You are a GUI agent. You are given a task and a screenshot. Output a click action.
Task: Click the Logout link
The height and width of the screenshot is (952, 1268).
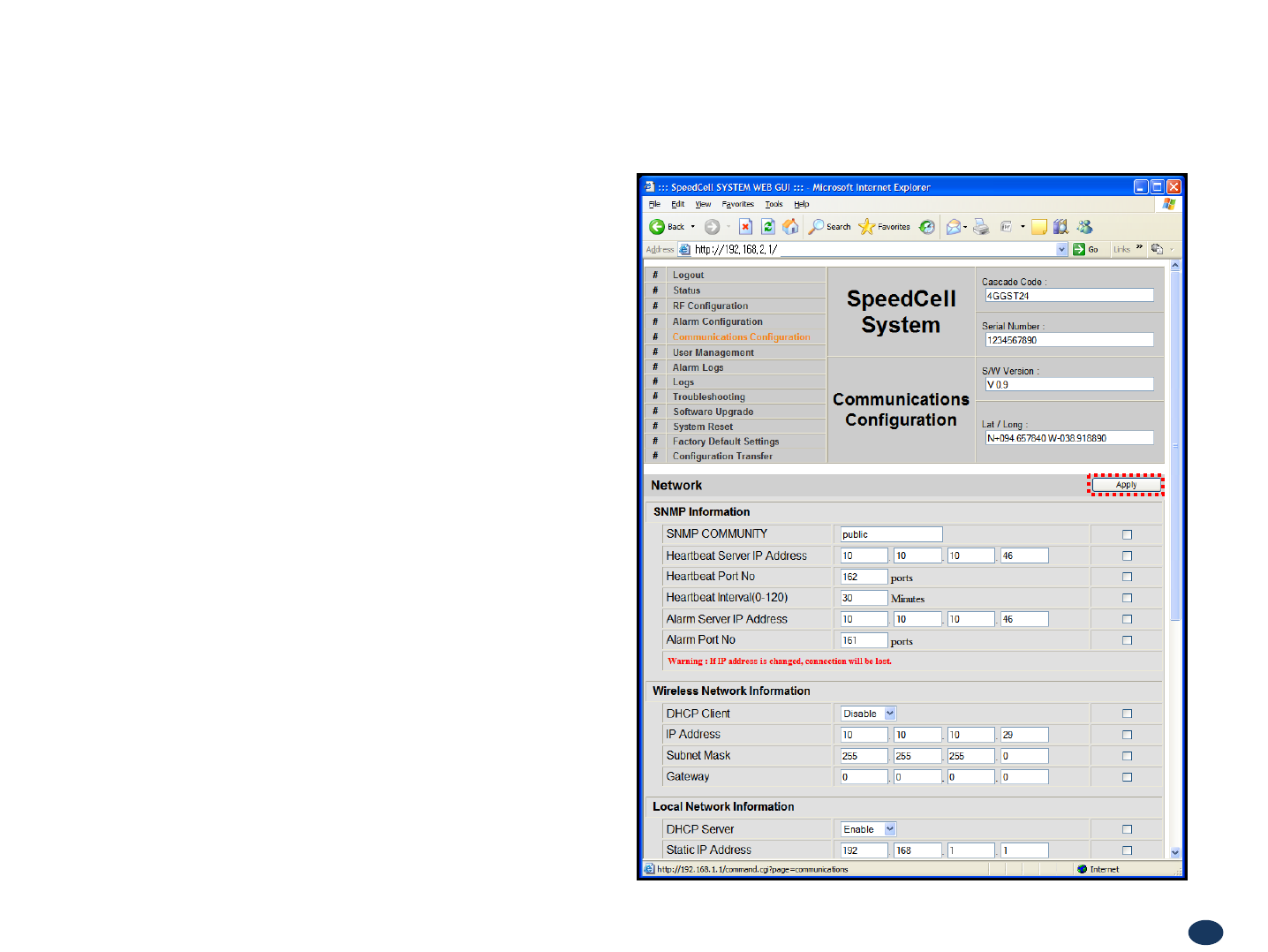[x=688, y=276]
